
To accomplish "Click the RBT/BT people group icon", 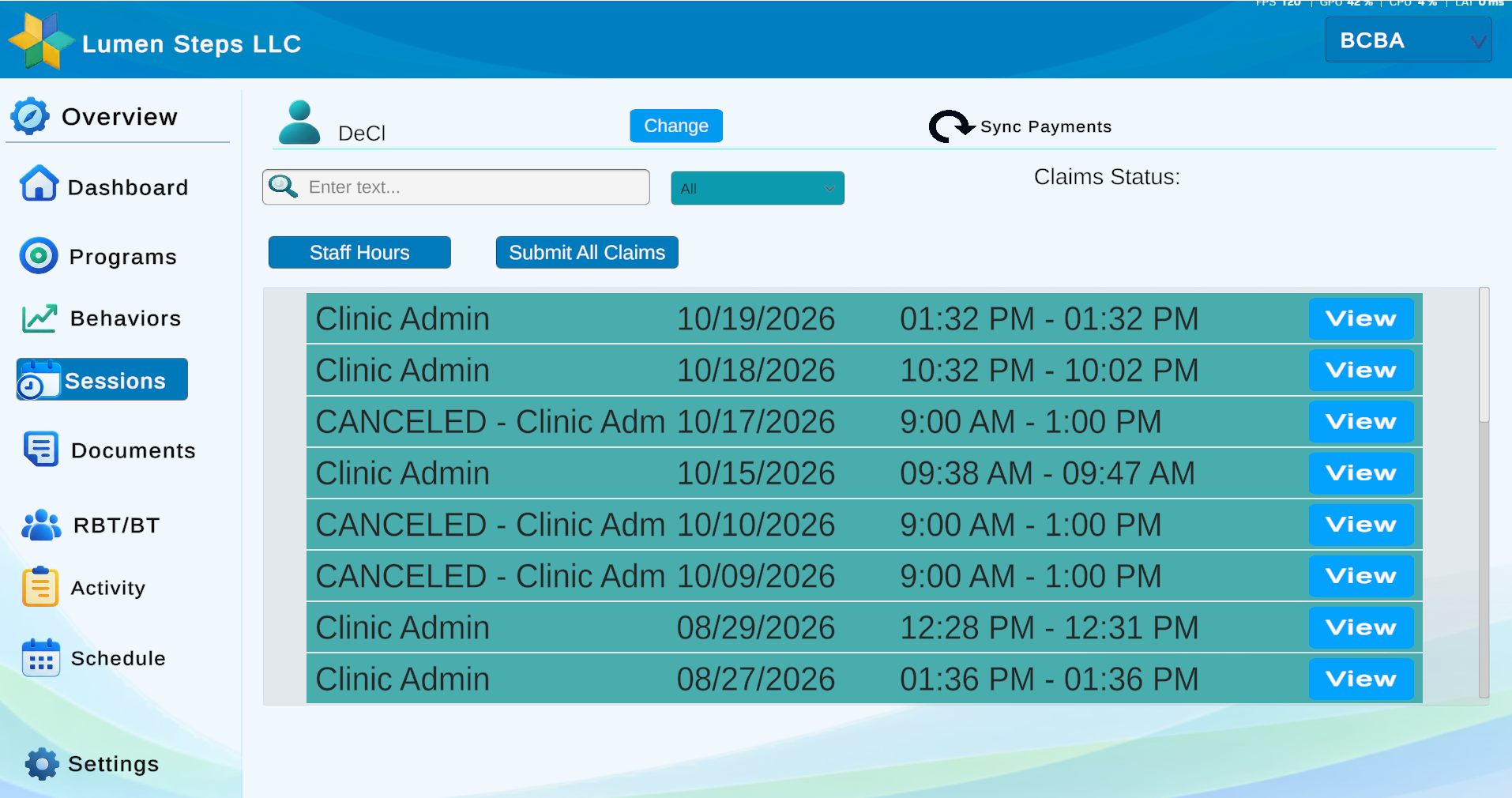I will click(x=41, y=525).
